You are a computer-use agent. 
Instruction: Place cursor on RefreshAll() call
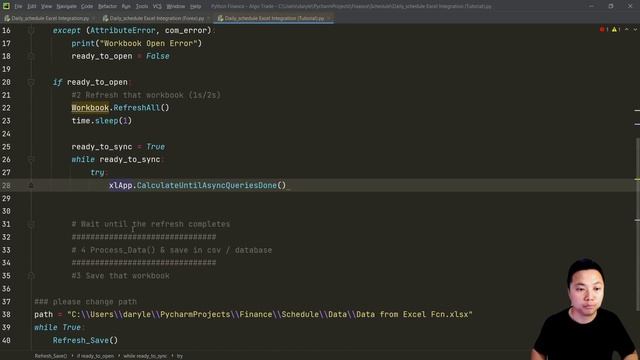(141, 108)
